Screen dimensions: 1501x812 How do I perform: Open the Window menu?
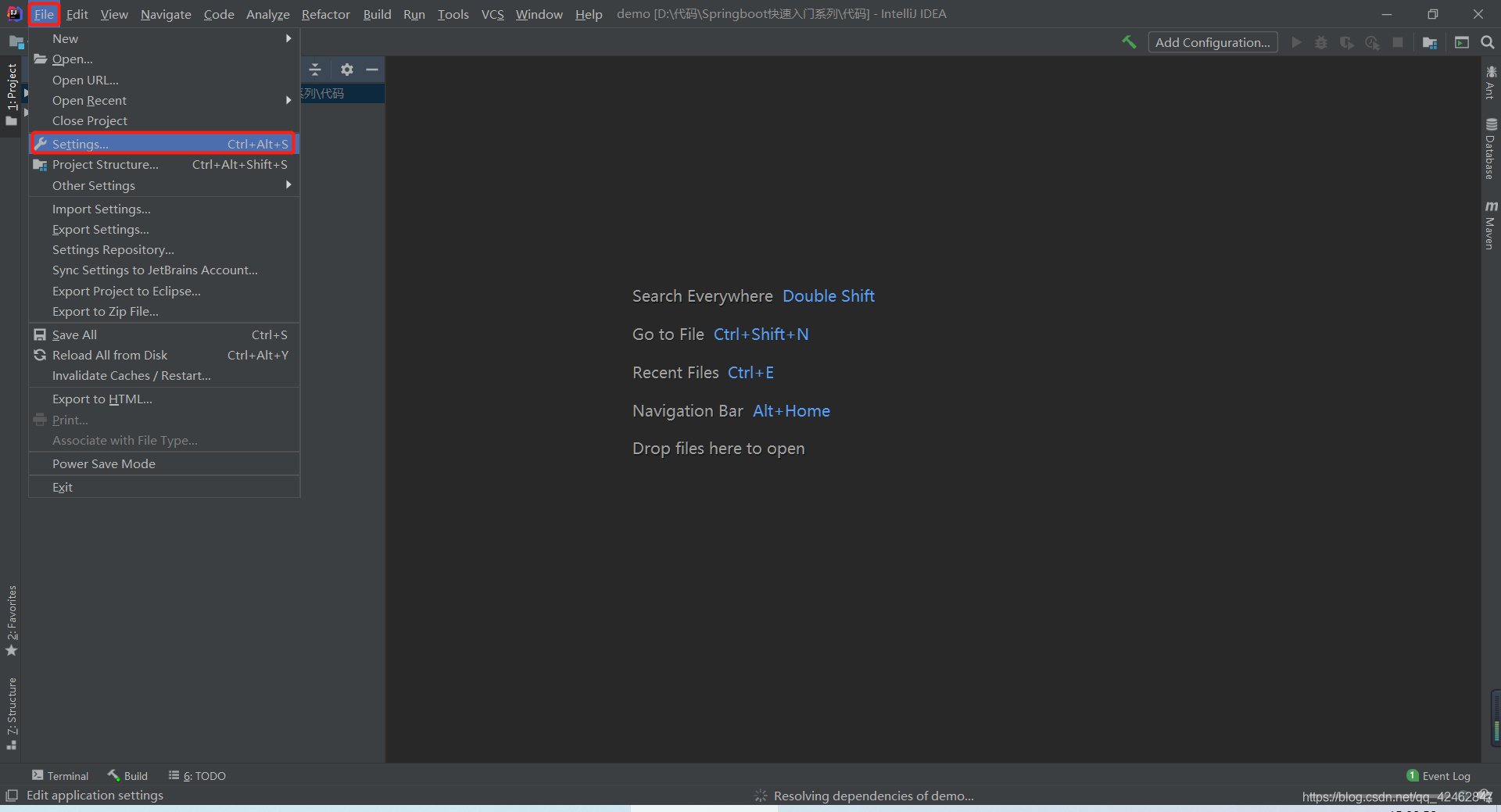[x=539, y=14]
